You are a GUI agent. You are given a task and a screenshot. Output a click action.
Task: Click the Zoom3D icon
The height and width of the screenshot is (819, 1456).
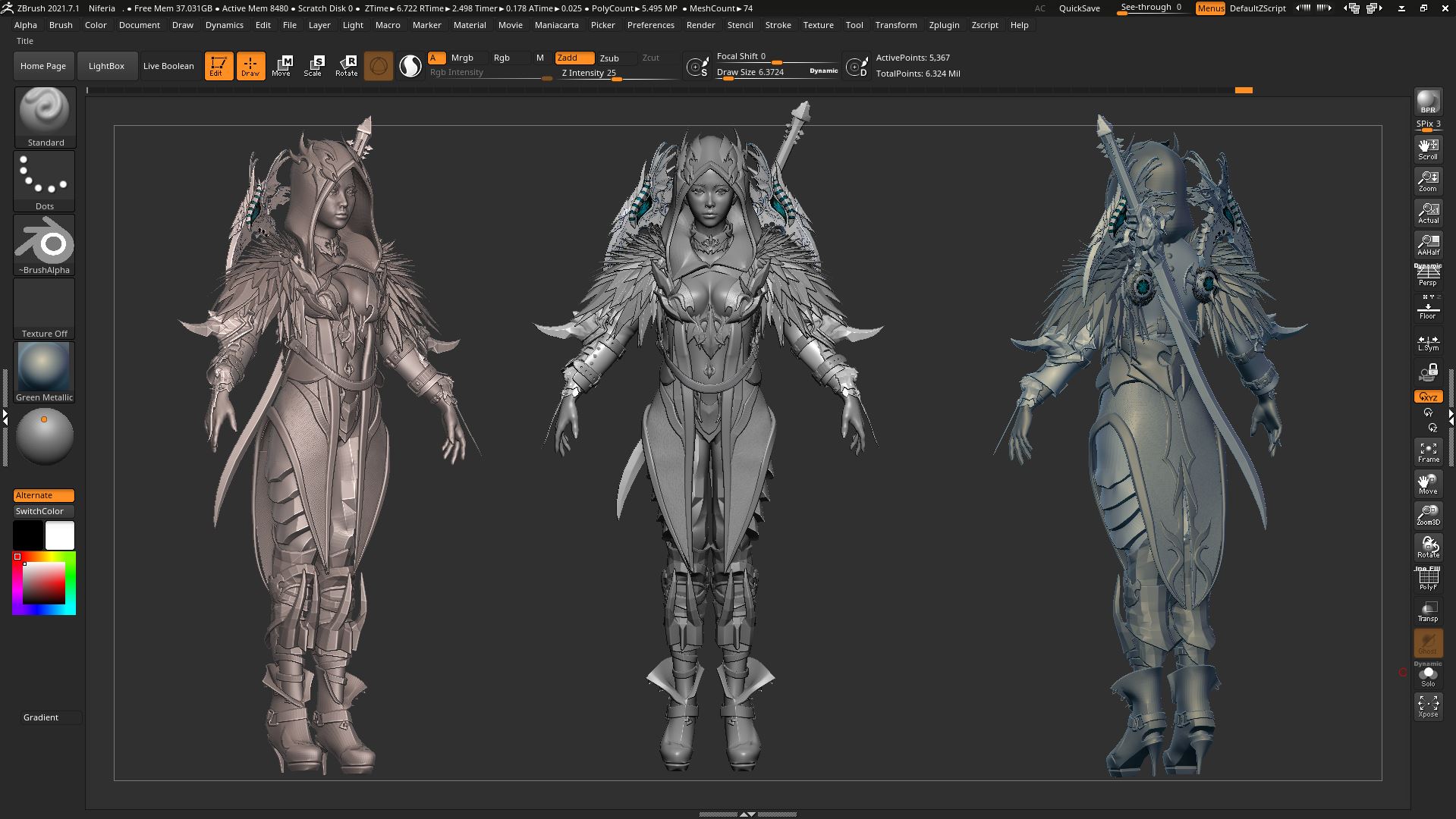point(1428,516)
